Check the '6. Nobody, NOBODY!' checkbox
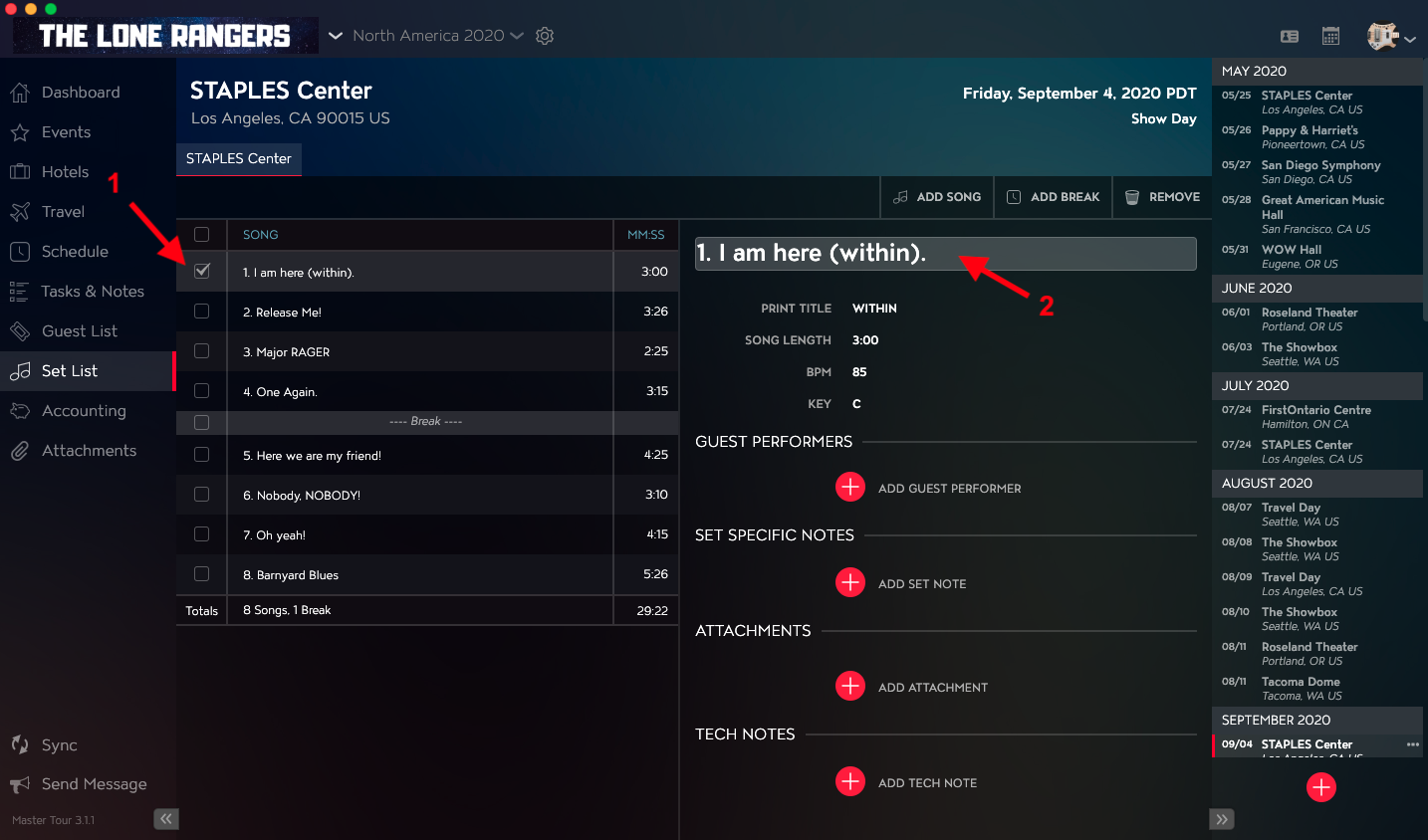Image resolution: width=1428 pixels, height=840 pixels. (202, 495)
